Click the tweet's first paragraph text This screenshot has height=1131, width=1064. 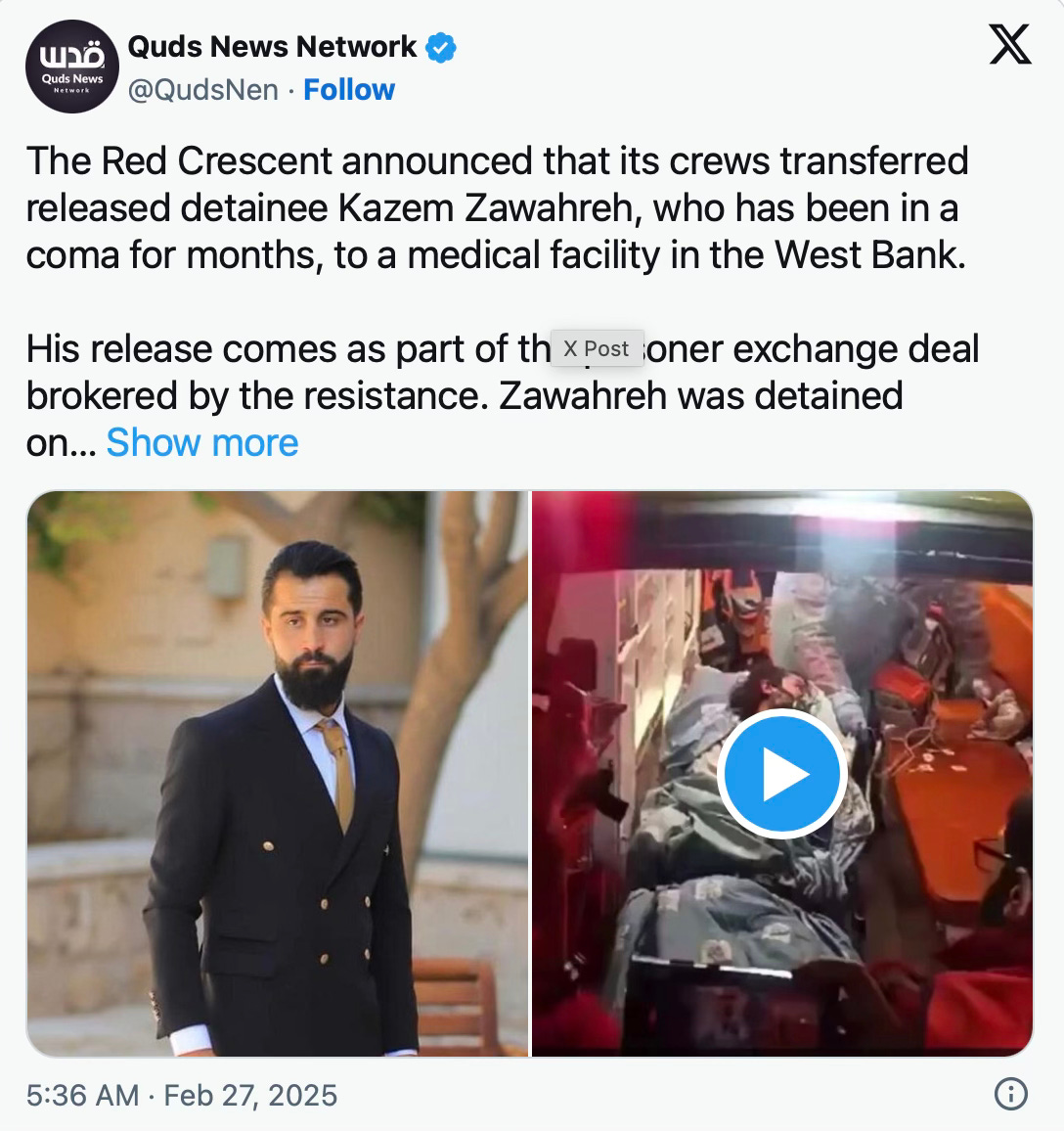click(x=498, y=207)
